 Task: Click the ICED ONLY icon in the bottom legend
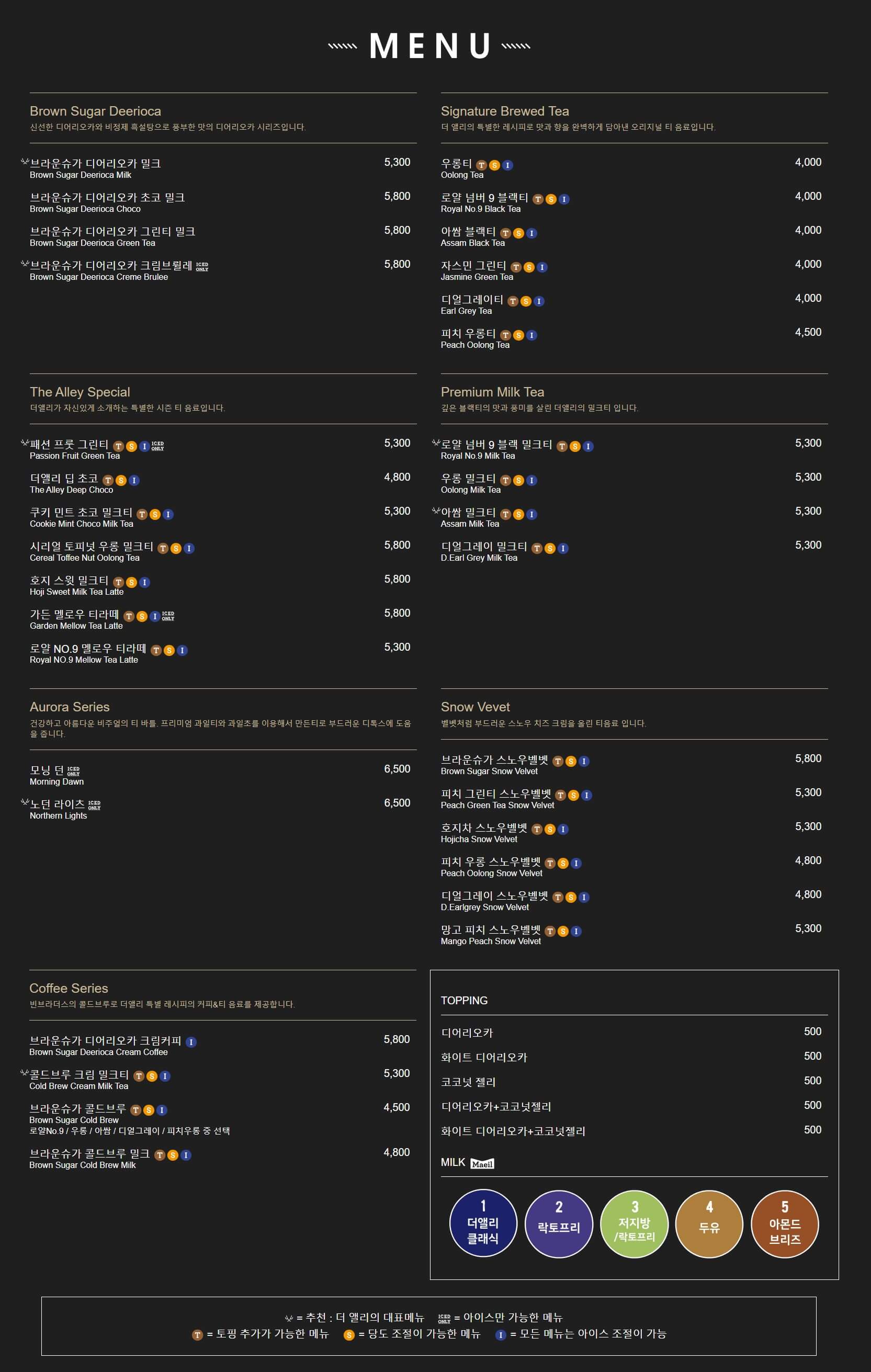click(x=444, y=1319)
